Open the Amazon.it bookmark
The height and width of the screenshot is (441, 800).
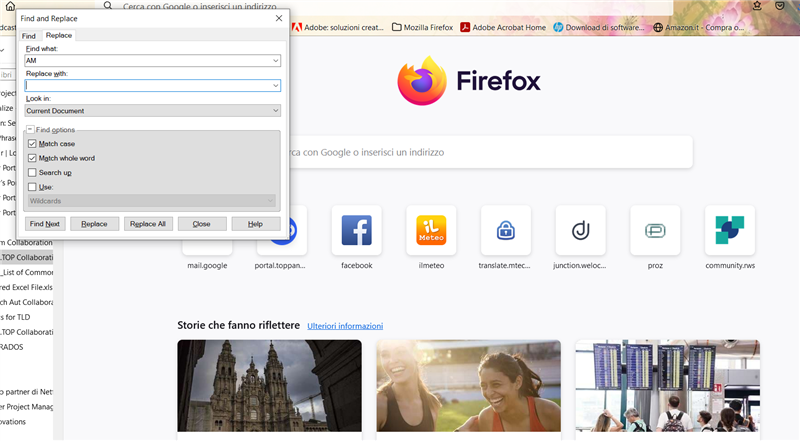[x=699, y=28]
